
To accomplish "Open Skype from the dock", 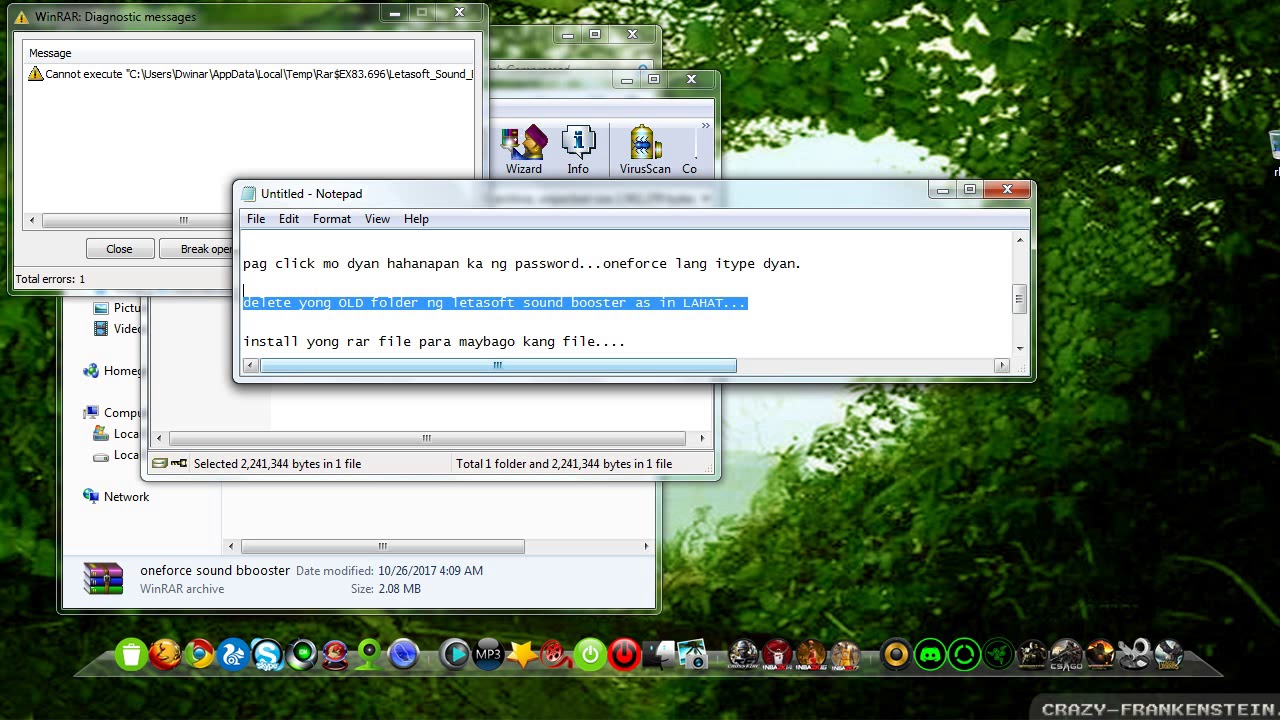I will tap(267, 655).
